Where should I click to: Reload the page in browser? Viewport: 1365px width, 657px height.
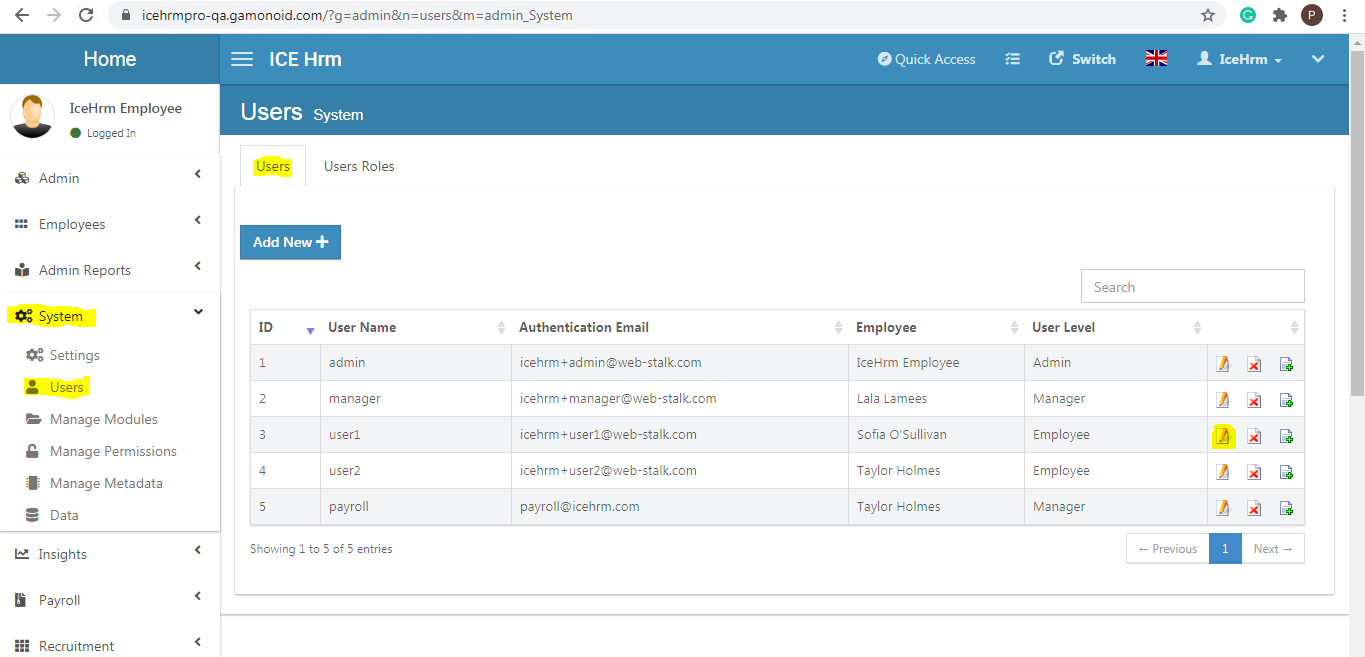click(86, 15)
